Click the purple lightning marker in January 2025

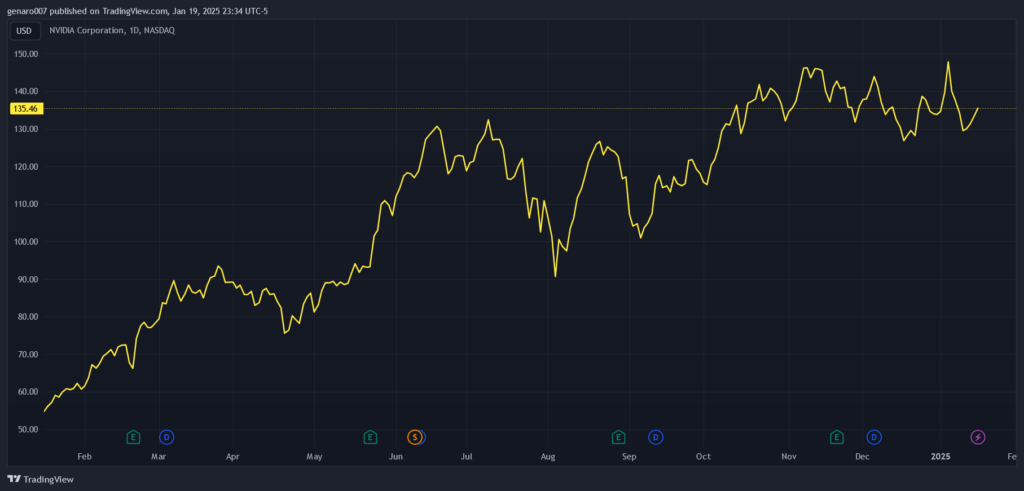(x=978, y=437)
